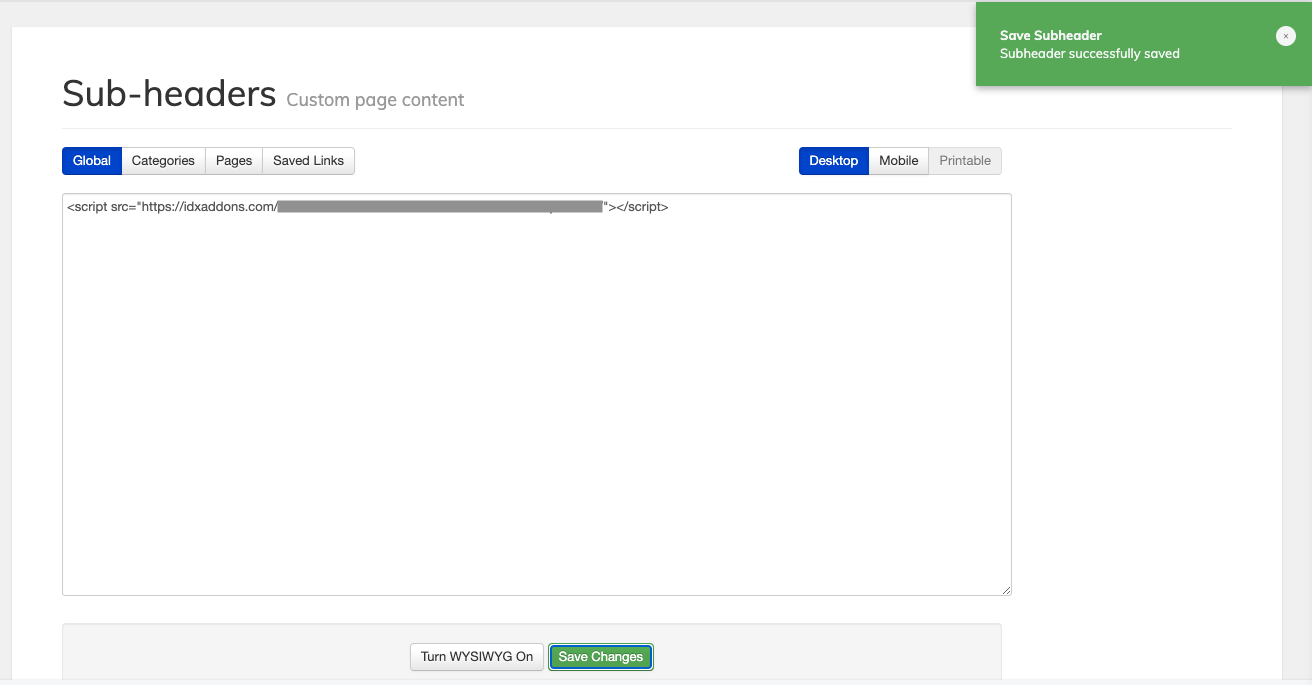1312x685 pixels.
Task: Open the Pages tab
Action: coord(234,161)
